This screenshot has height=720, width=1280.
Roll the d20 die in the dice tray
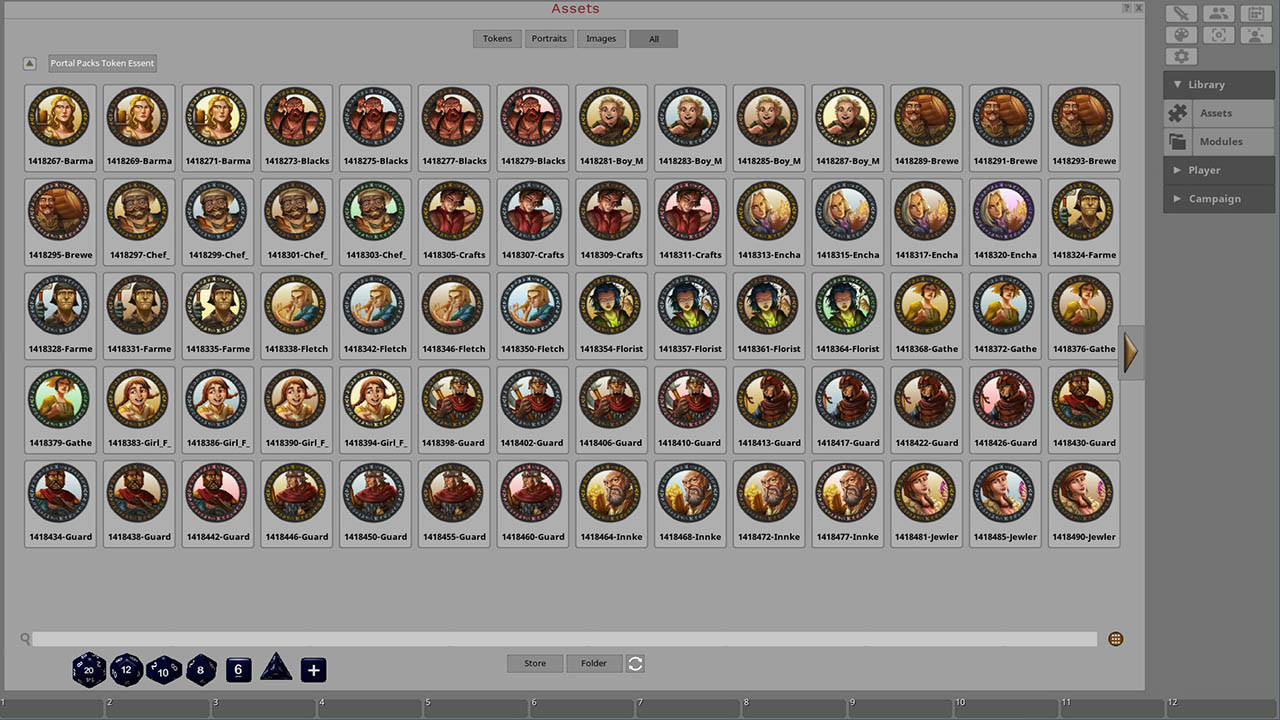(89, 669)
